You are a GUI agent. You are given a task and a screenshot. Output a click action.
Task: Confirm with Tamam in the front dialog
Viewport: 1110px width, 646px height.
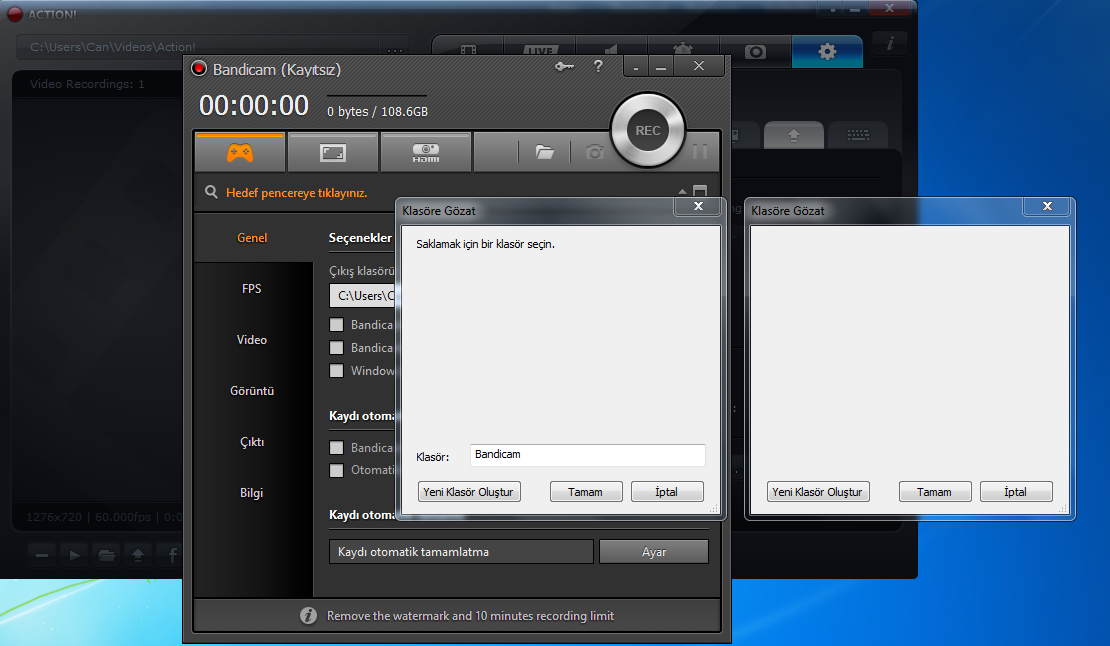coord(586,492)
